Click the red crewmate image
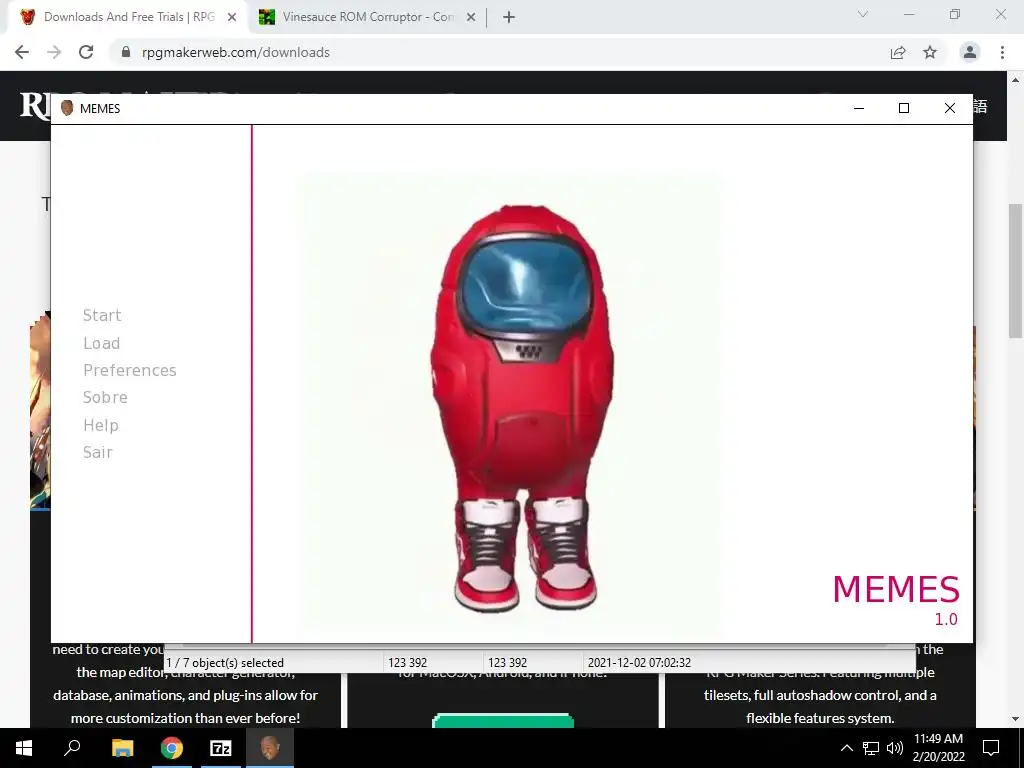Screen dimensions: 1024x768 pos(520,408)
